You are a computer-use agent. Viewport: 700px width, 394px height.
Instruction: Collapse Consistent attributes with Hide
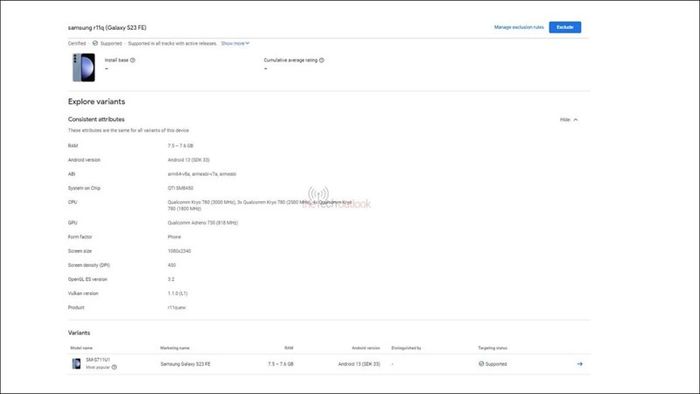569,120
